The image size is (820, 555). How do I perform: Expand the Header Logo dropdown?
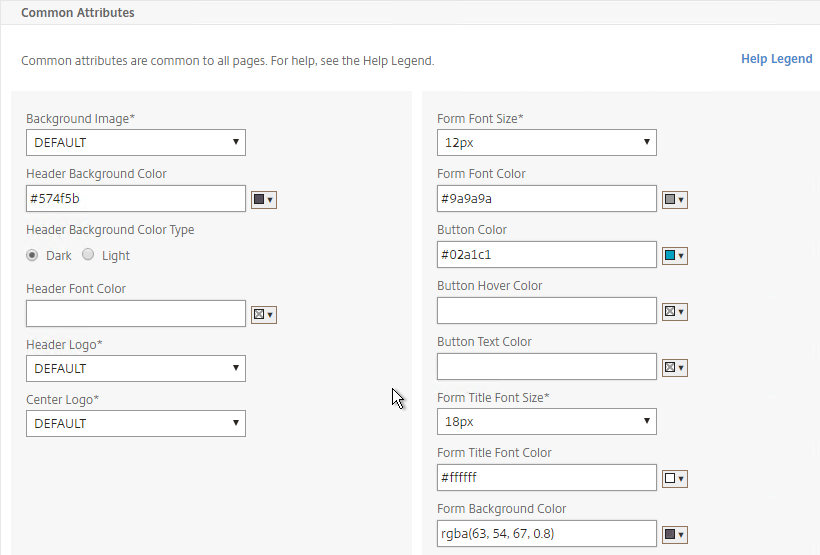pos(136,368)
